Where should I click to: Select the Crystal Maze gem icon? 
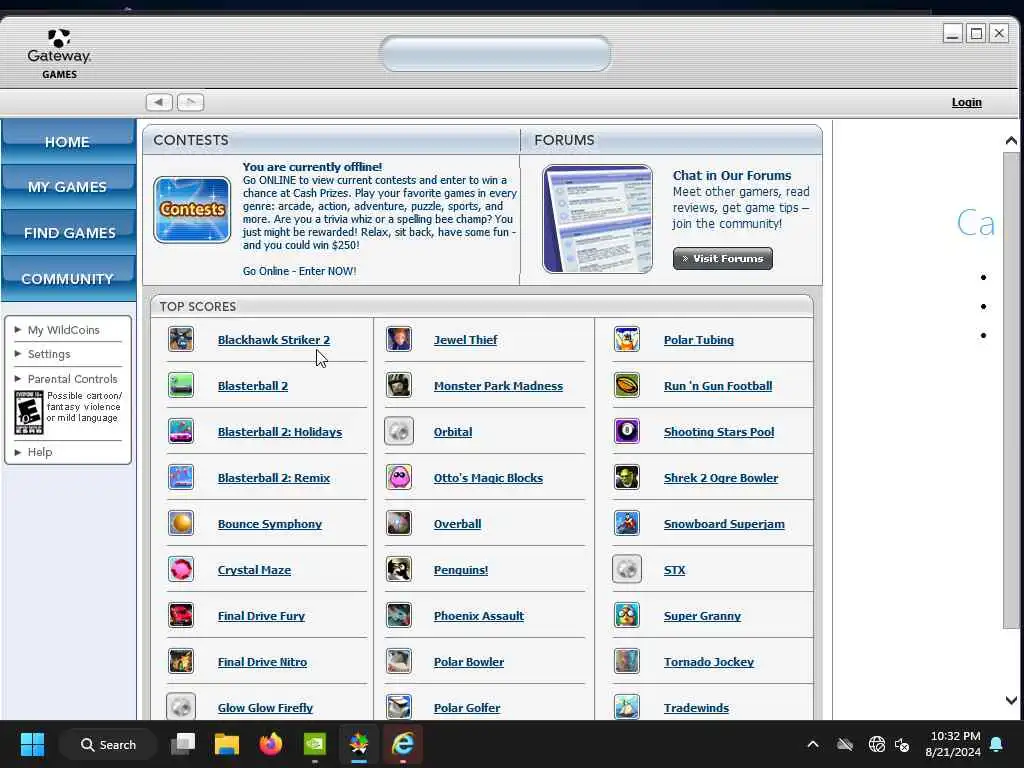[x=181, y=569]
